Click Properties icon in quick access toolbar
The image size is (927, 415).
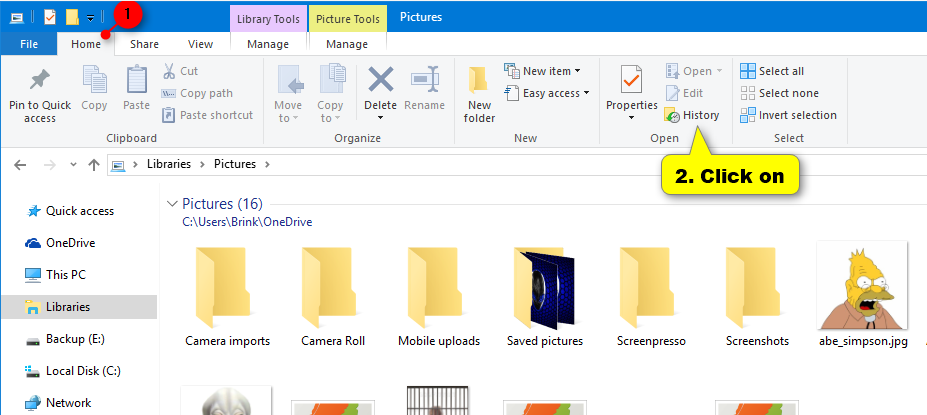[x=50, y=17]
